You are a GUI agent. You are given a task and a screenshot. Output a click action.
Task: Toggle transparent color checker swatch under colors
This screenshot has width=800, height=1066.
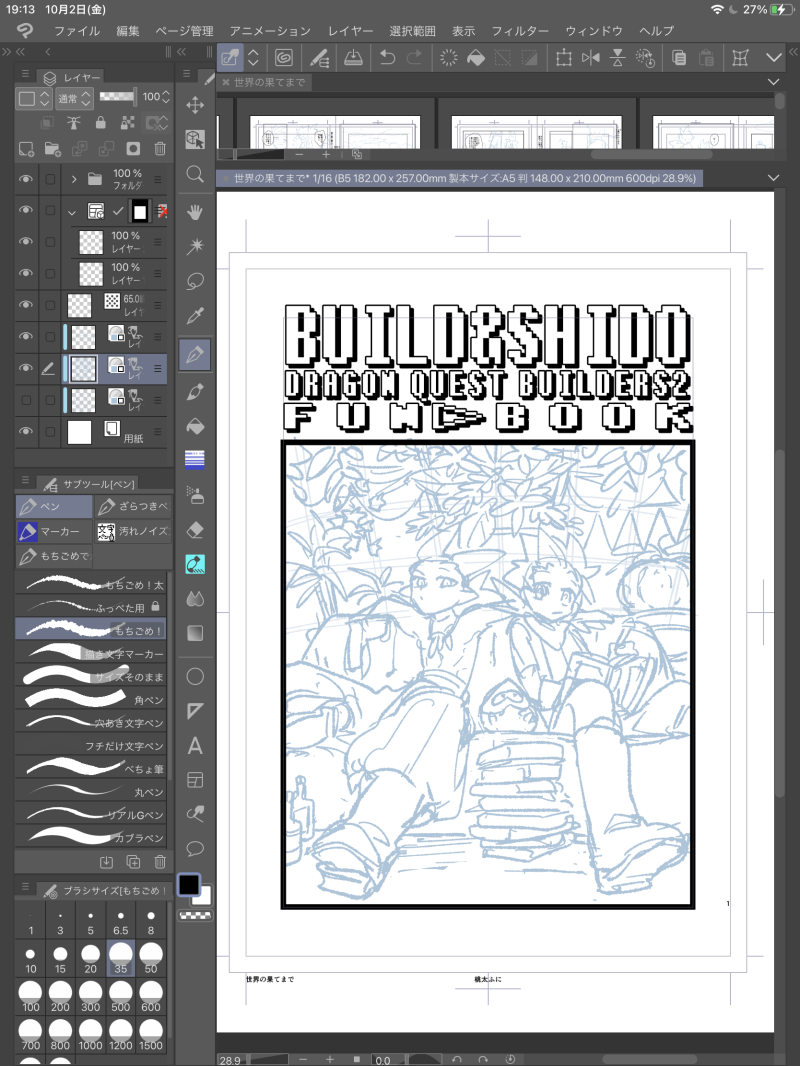click(195, 916)
